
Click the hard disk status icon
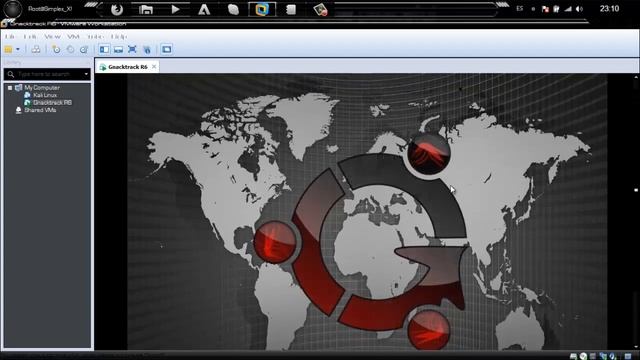click(573, 356)
